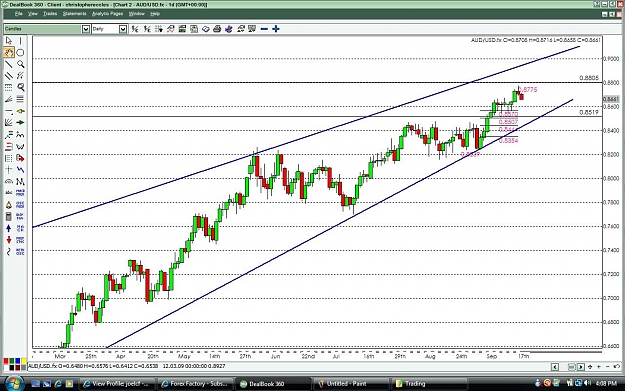Switch to DealBook 360 taskbar item
Viewport: 625px width, 391px height.
272,384
